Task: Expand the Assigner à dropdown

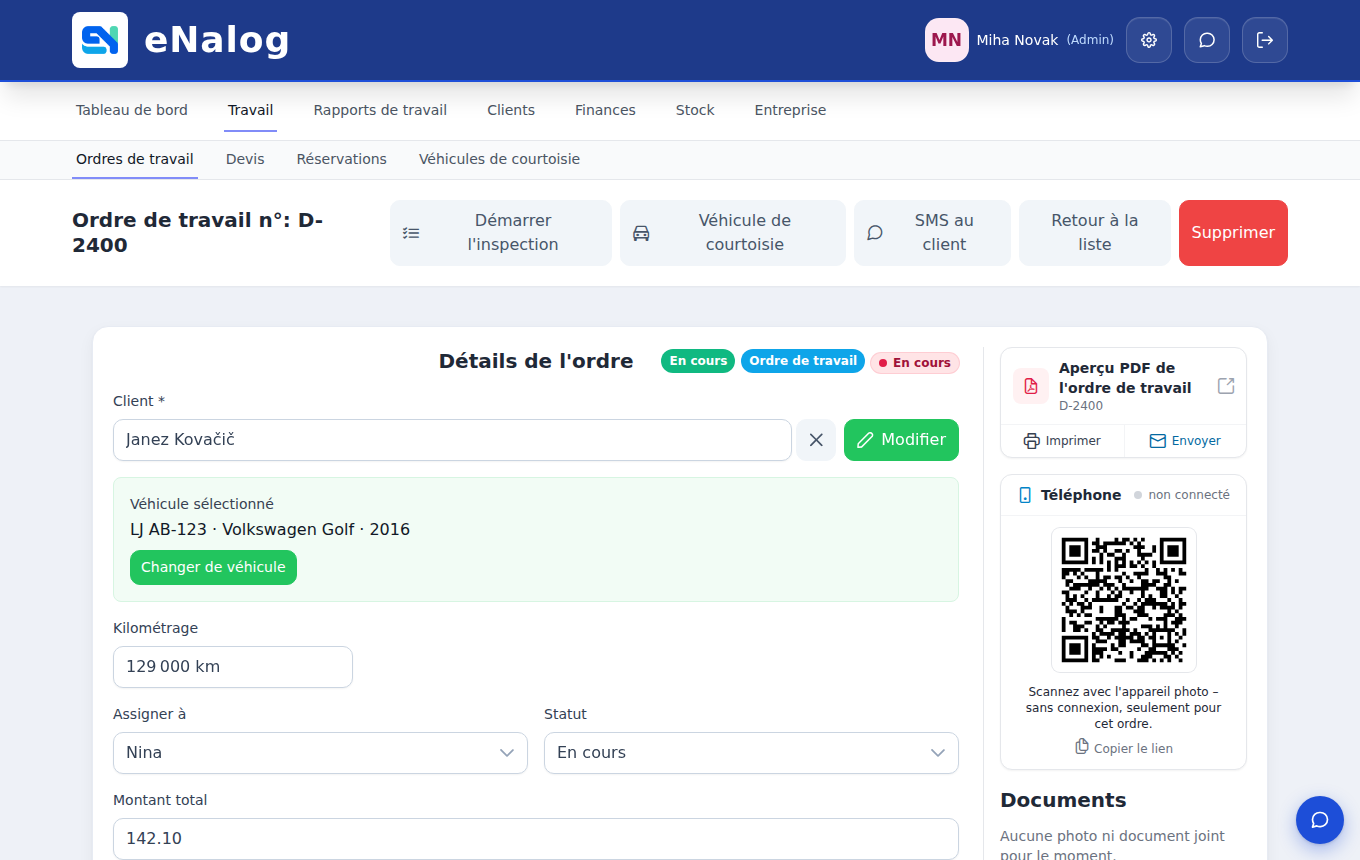Action: 320,753
